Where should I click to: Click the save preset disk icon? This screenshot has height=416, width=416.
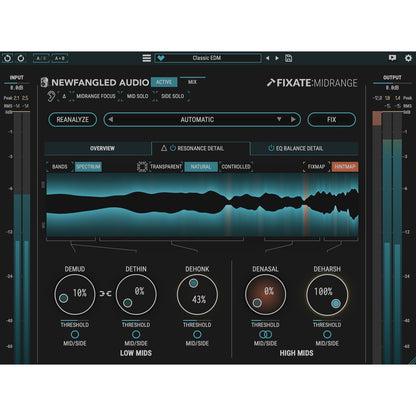pos(289,58)
